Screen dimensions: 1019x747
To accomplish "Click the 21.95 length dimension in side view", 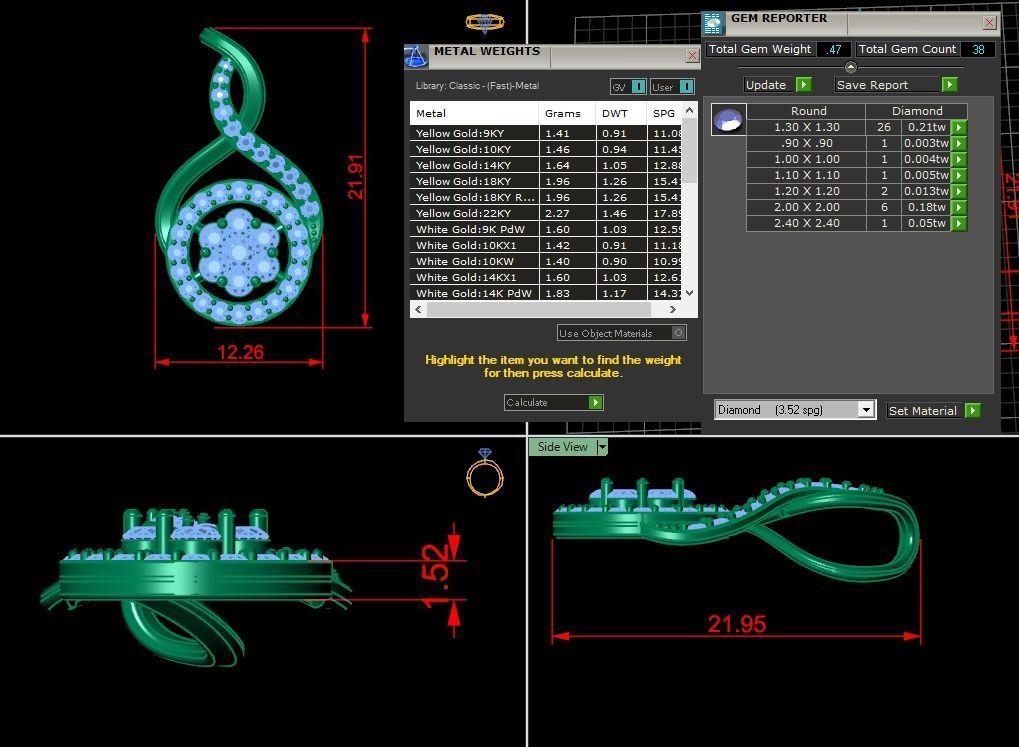I will (736, 623).
